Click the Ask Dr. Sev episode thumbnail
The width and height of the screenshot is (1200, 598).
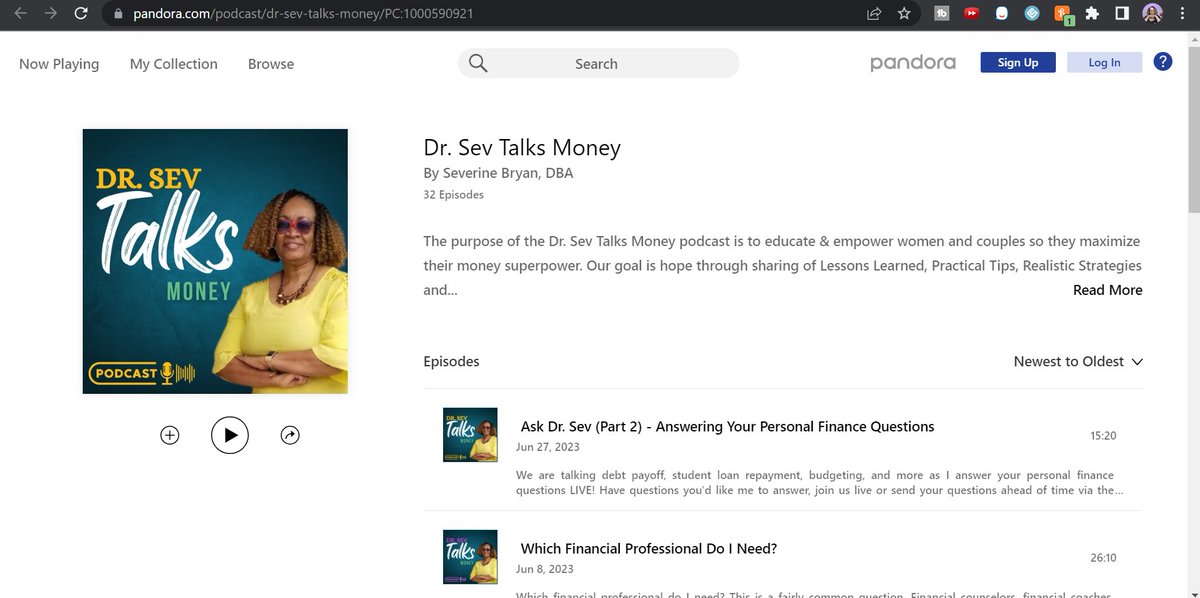pos(470,434)
